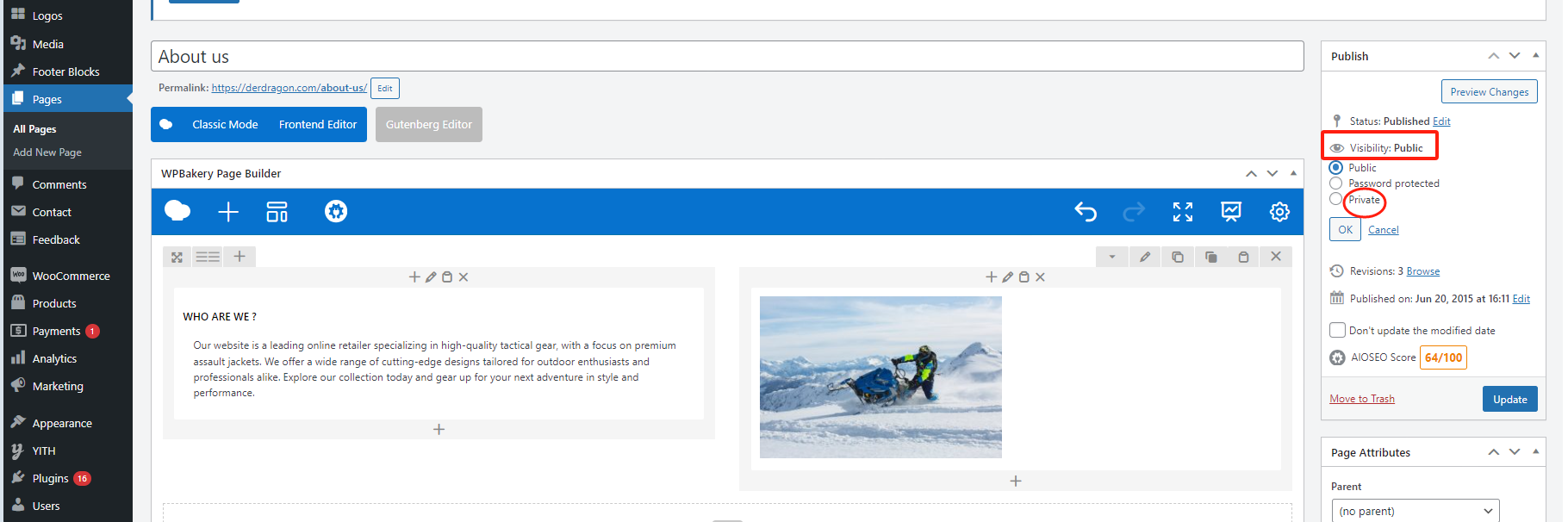The image size is (1568, 522).
Task: Open Plugins in the sidebar menu
Action: (x=50, y=478)
